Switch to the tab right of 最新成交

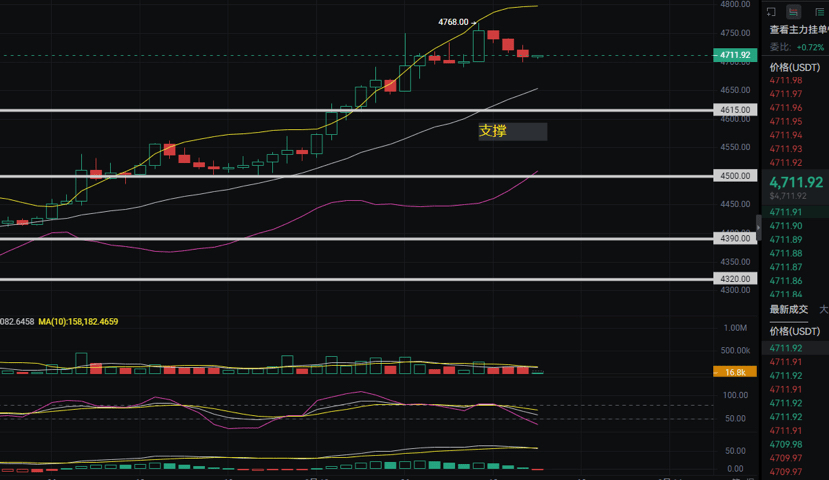click(823, 310)
